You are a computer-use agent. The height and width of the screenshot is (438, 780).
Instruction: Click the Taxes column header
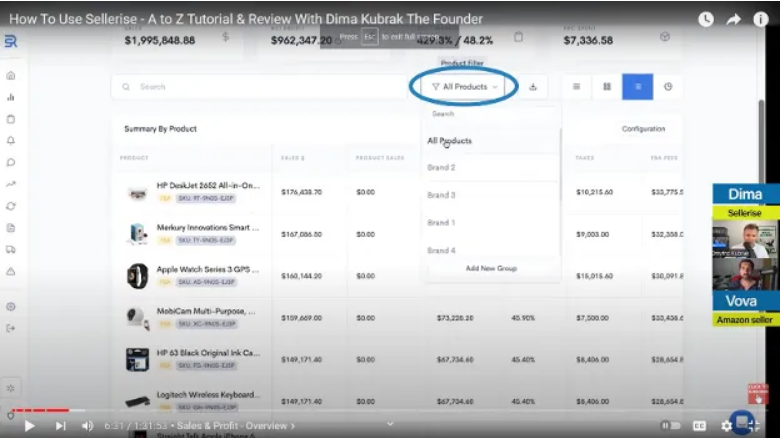[585, 158]
